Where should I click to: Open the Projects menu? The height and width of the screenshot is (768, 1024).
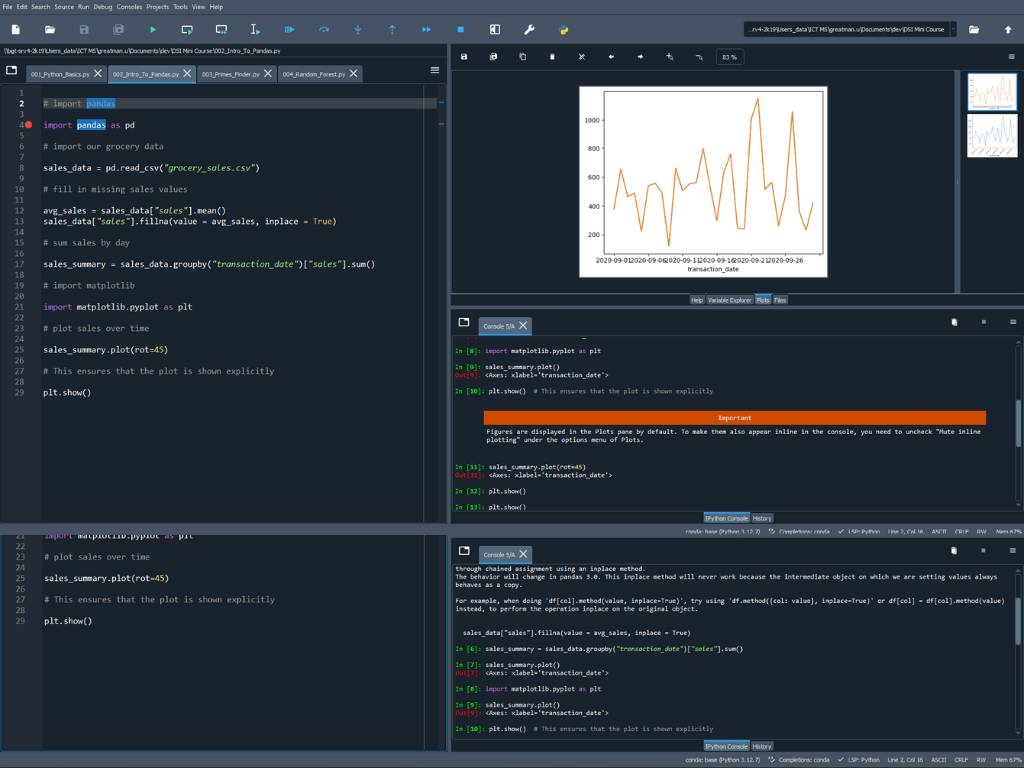pos(157,7)
